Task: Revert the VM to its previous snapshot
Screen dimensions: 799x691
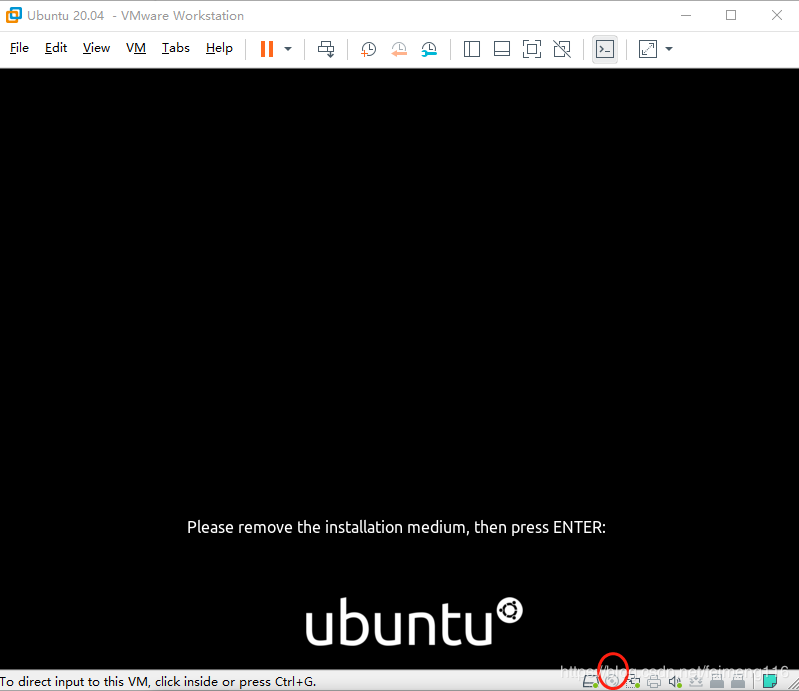Action: pos(398,49)
